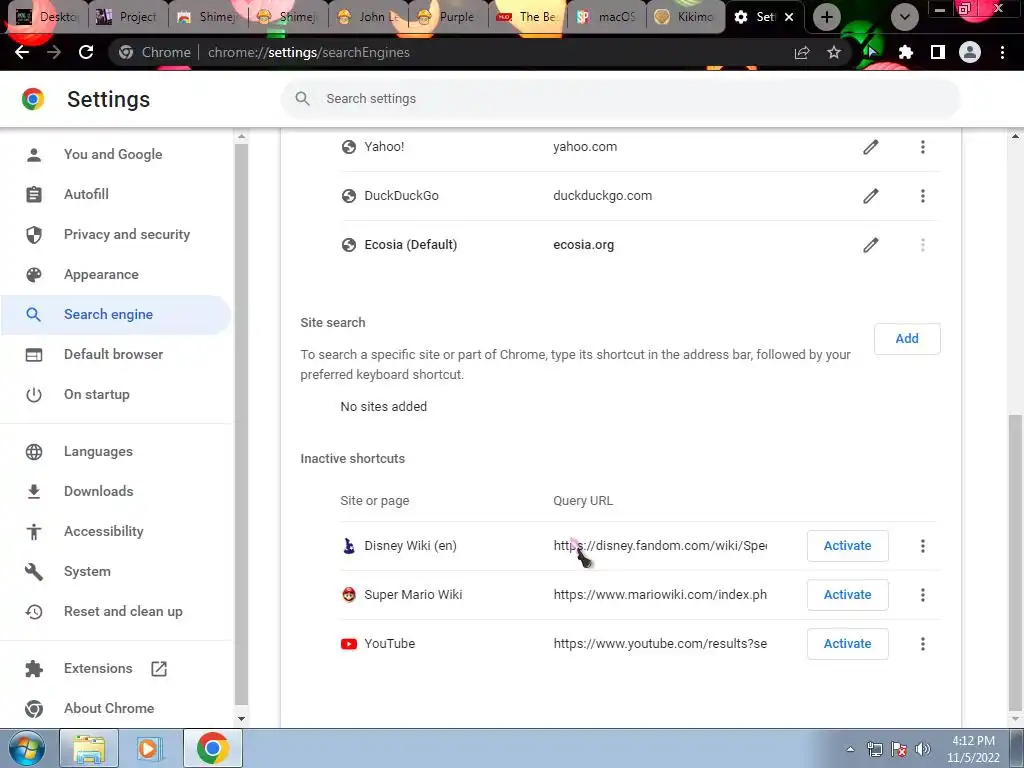Edit the DuckDuckGo search engine entry

[871, 196]
